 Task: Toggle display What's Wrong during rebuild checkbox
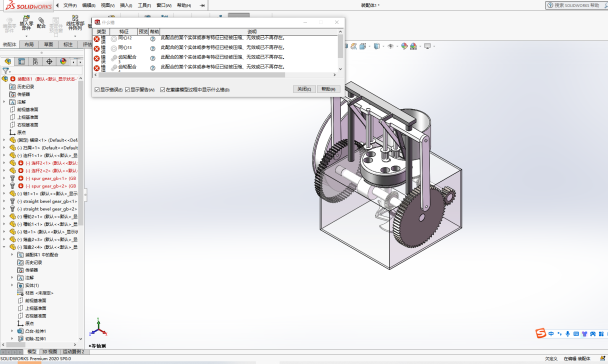[162, 90]
